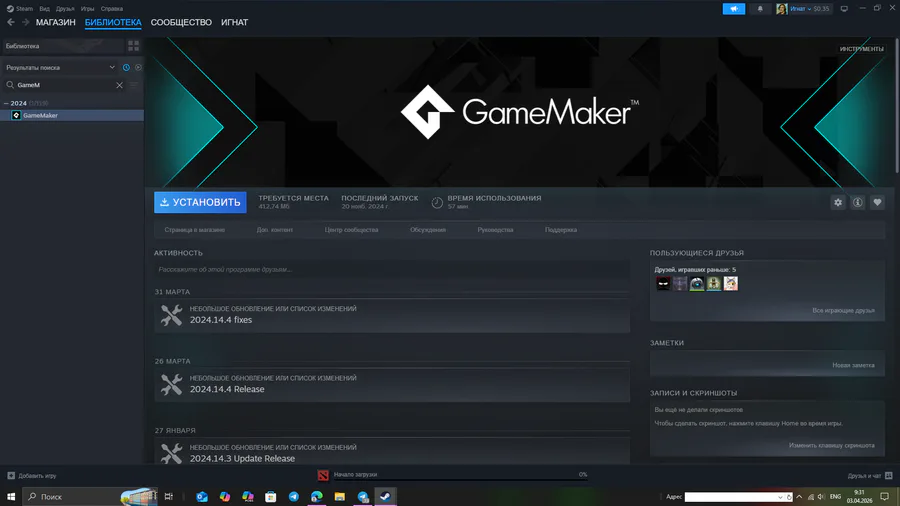Open the Игры menu
This screenshot has width=900, height=506.
[x=87, y=9]
